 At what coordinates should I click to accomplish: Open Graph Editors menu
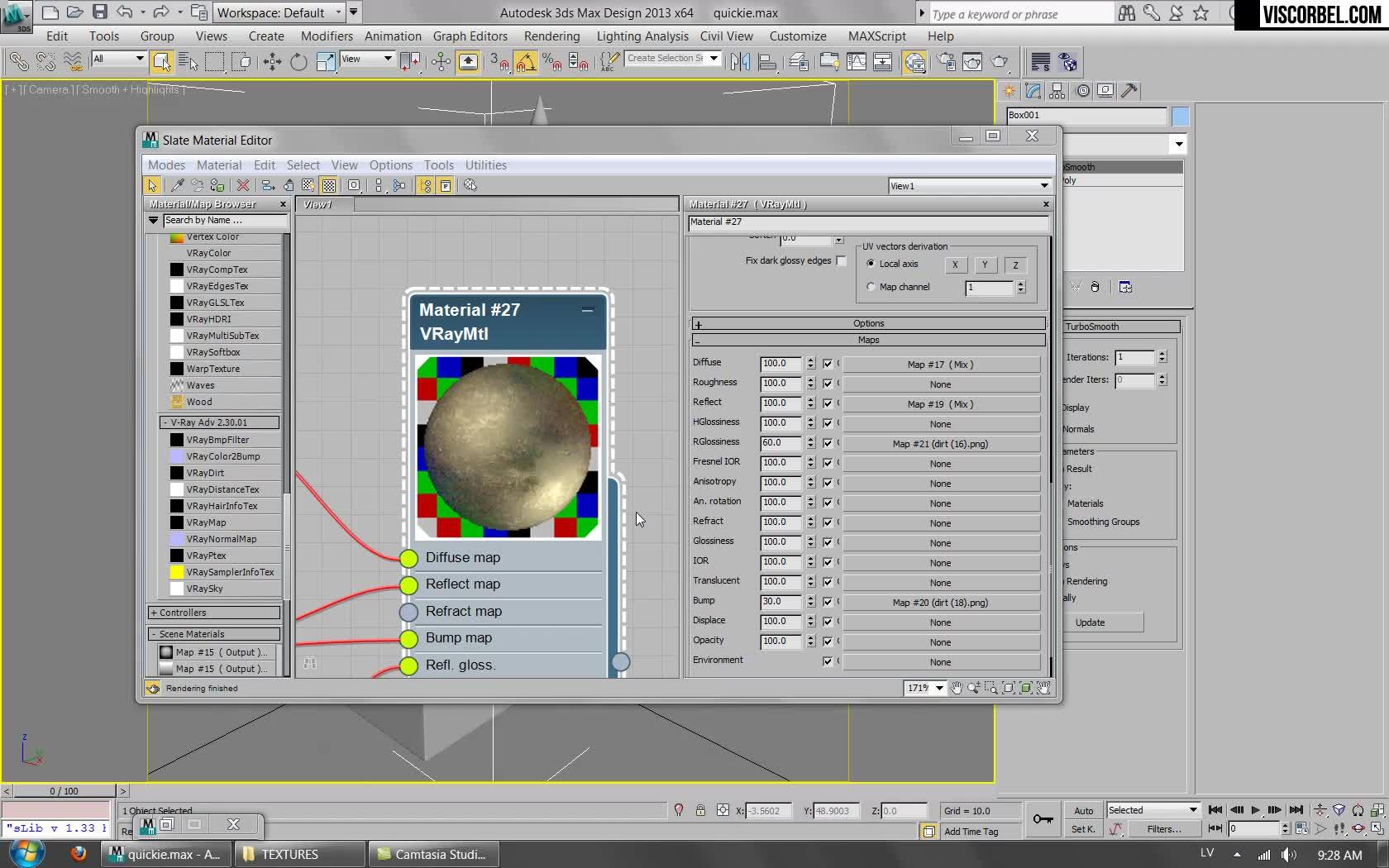coord(470,36)
